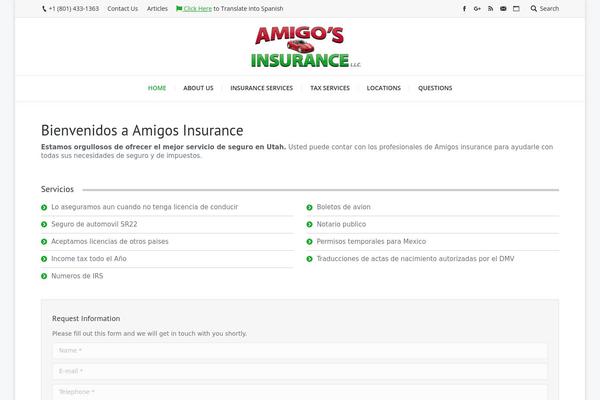This screenshot has width=600, height=400.
Task: Call the +1 (801) 433-1363 number link
Action: 73,8
